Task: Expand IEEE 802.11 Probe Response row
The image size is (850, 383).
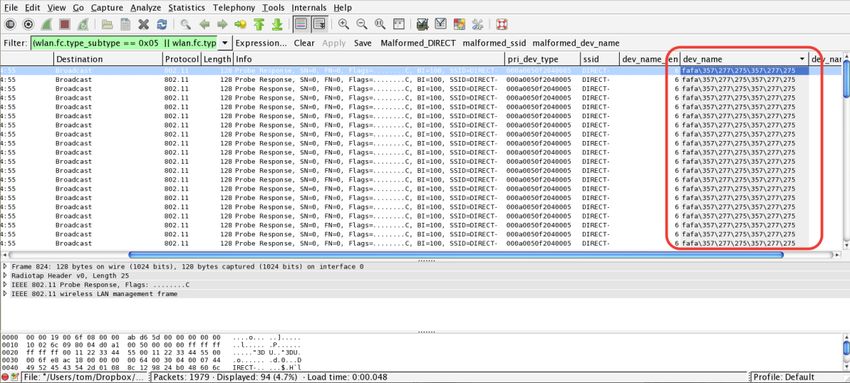Action: (5, 285)
